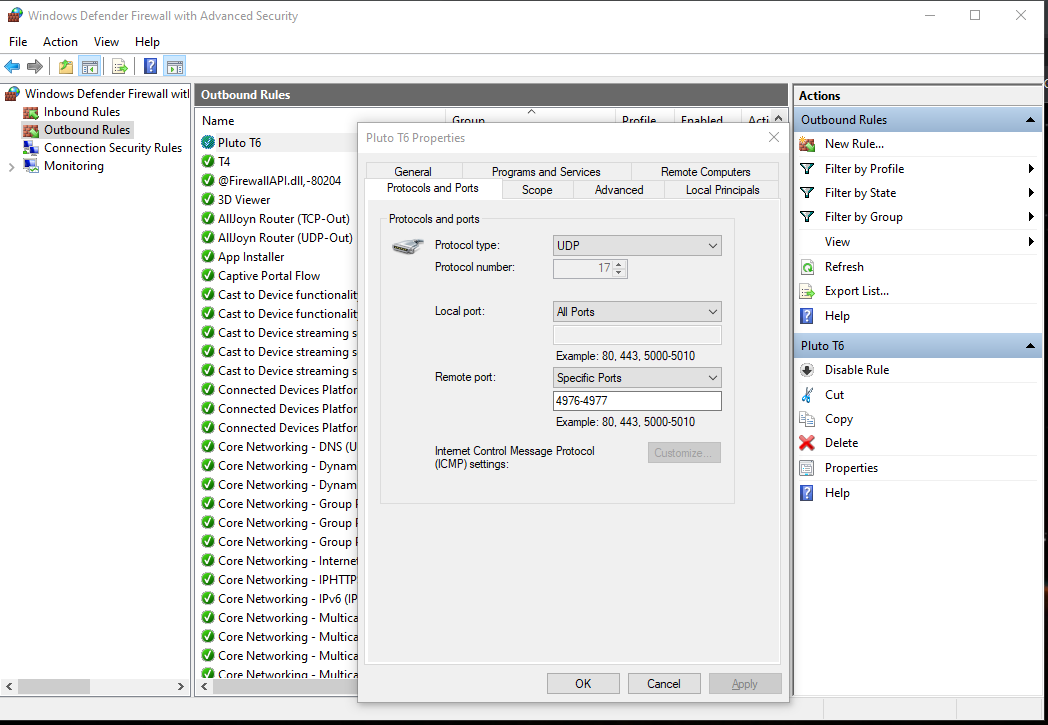This screenshot has width=1048, height=725.
Task: Click Export List in the Actions pane
Action: click(856, 291)
